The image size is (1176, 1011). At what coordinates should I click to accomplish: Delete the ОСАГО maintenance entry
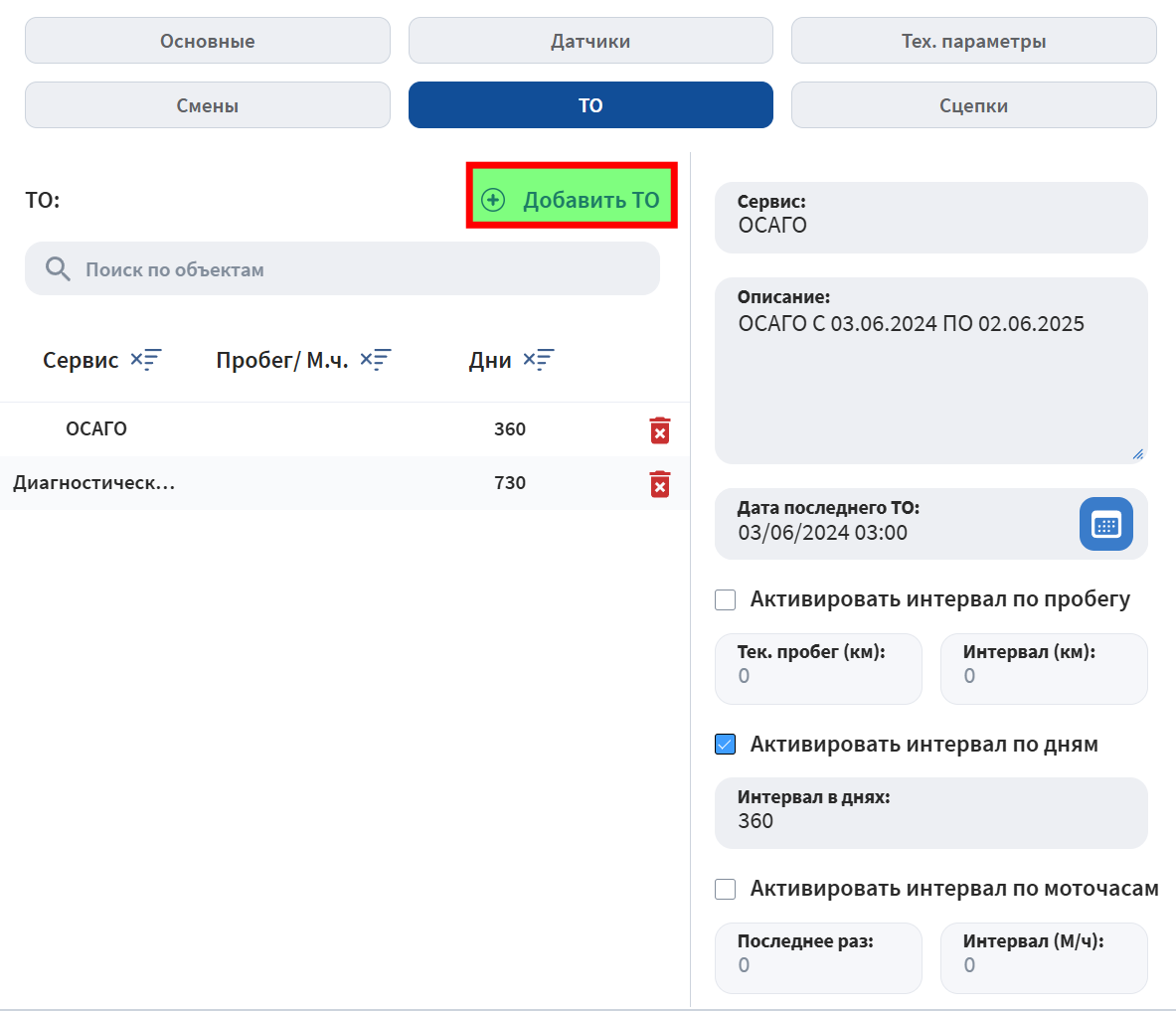tap(659, 430)
